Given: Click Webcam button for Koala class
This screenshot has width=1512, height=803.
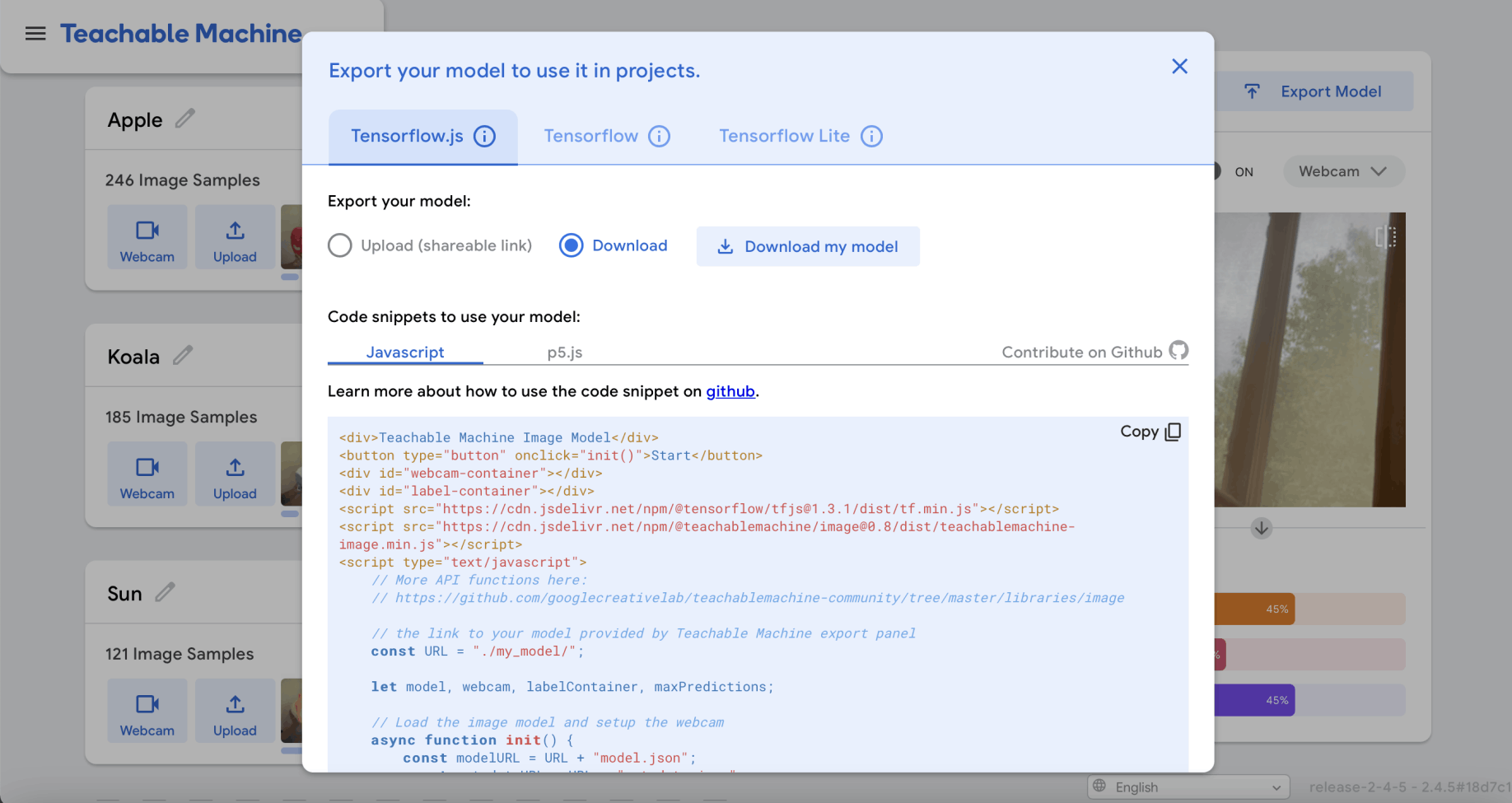Looking at the screenshot, I should pyautogui.click(x=147, y=474).
